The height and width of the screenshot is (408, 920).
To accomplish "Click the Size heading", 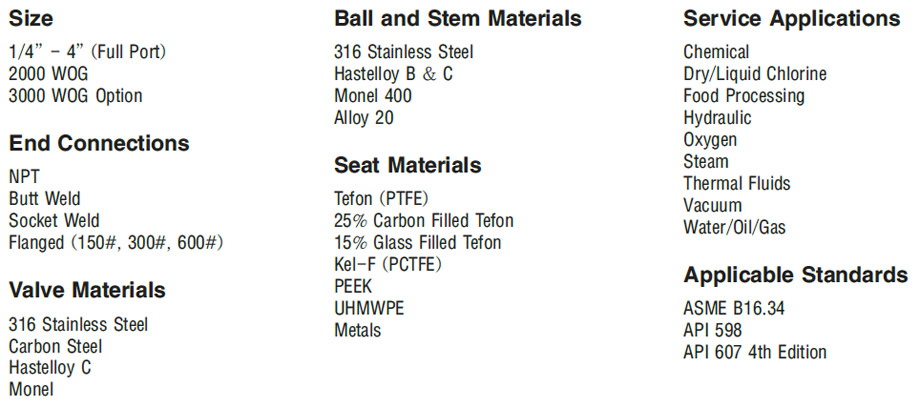I will pos(31,19).
